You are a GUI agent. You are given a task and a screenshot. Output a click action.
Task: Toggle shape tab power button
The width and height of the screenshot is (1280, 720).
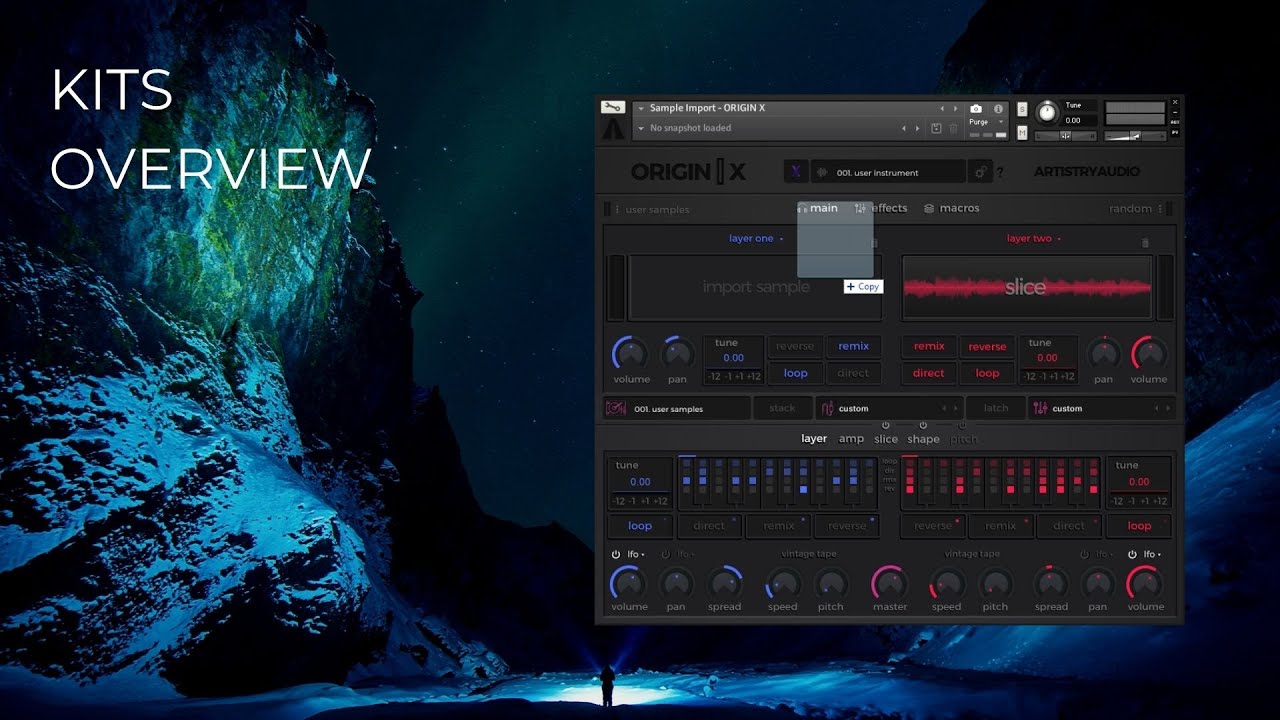click(923, 425)
